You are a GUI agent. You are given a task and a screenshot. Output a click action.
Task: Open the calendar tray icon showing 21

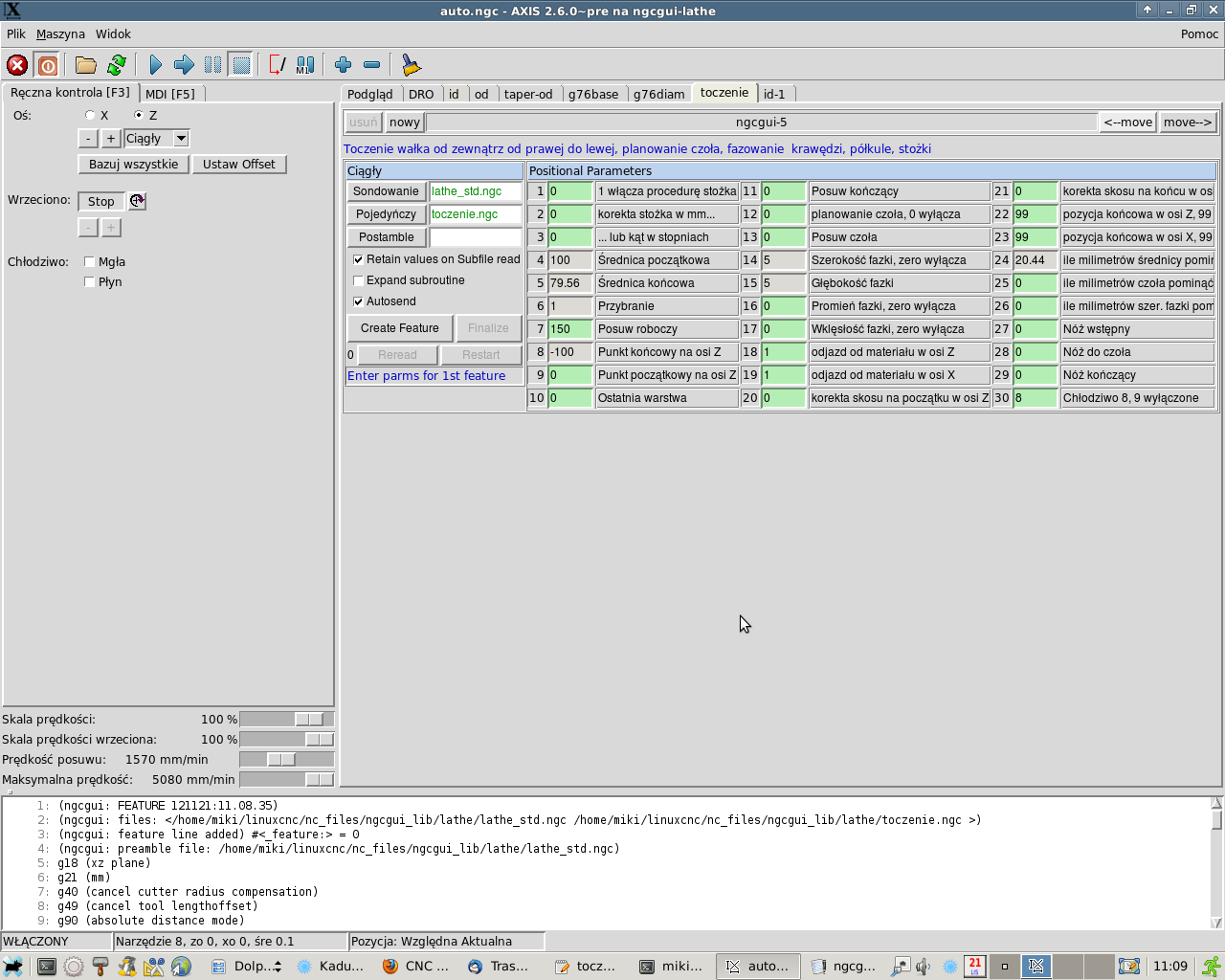click(974, 967)
